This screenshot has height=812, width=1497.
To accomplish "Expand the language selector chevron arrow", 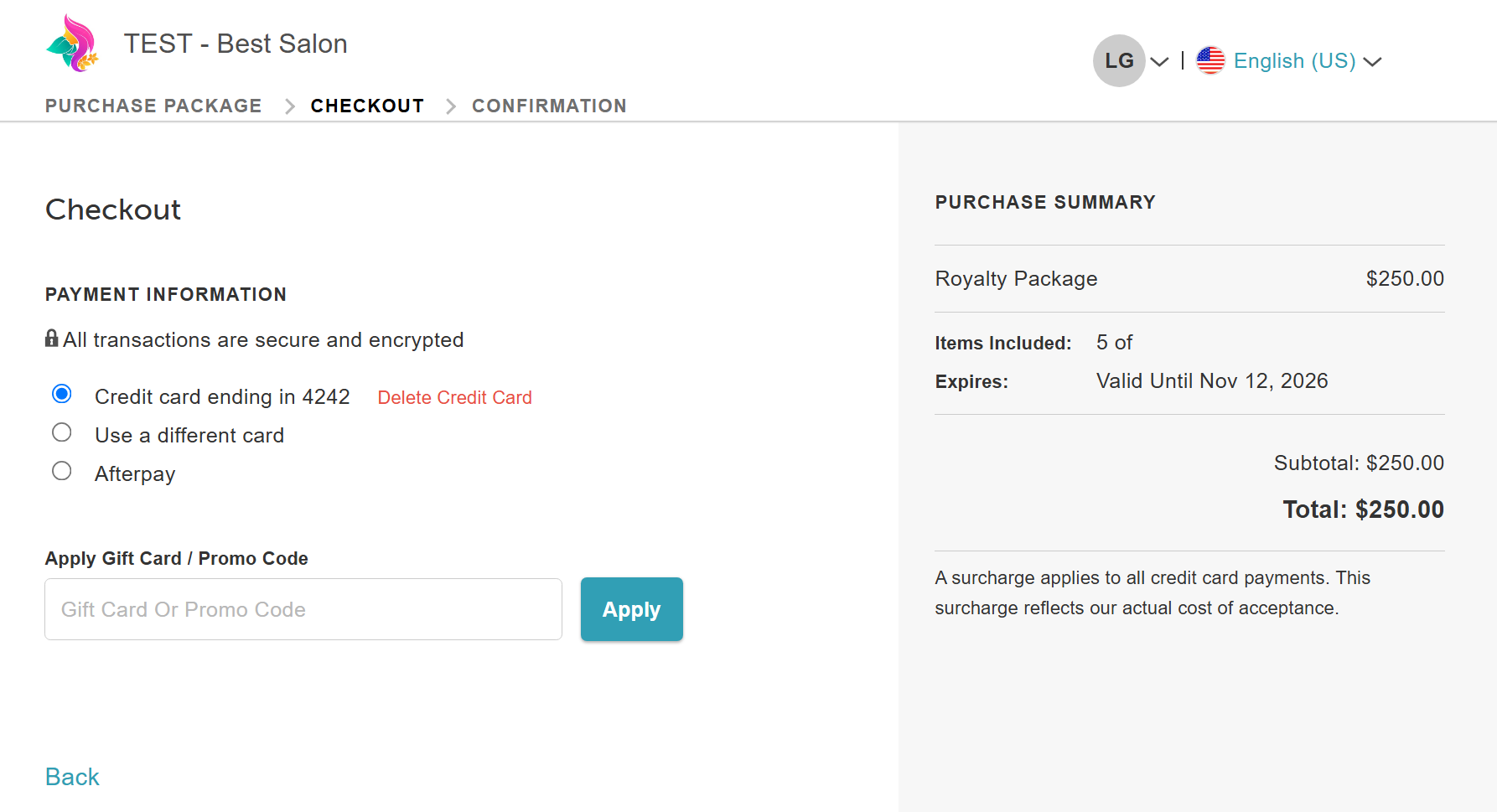I will 1372,61.
